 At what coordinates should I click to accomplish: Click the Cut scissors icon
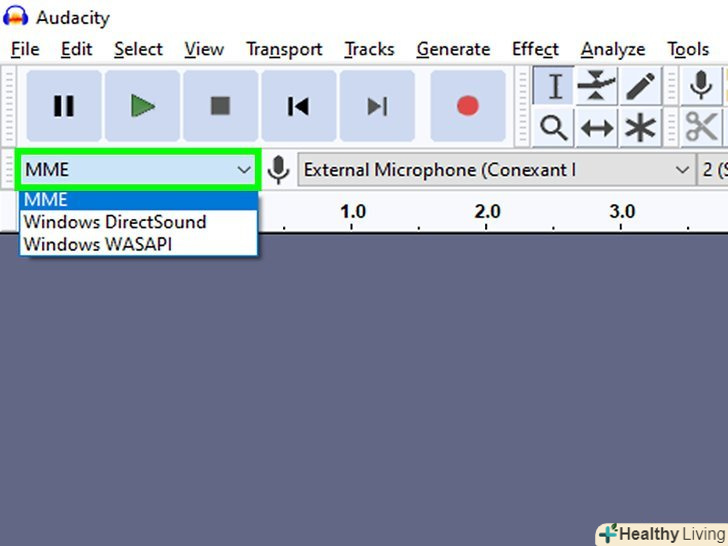tap(701, 128)
